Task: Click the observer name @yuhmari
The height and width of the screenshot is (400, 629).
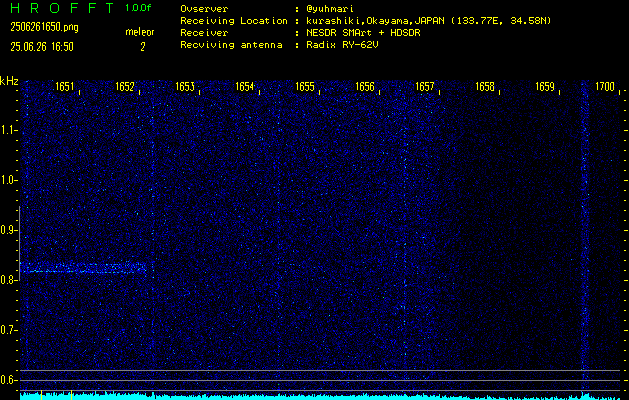Action: point(329,9)
